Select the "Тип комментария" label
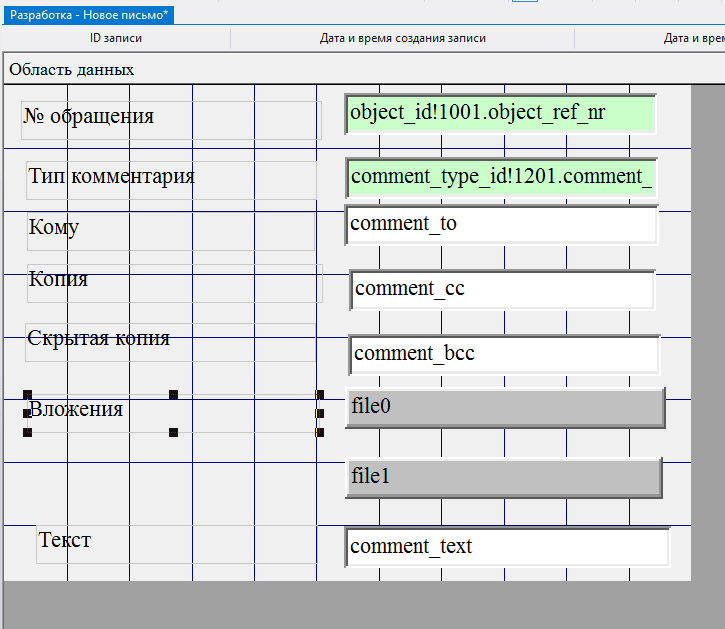The image size is (725, 629). click(x=111, y=177)
